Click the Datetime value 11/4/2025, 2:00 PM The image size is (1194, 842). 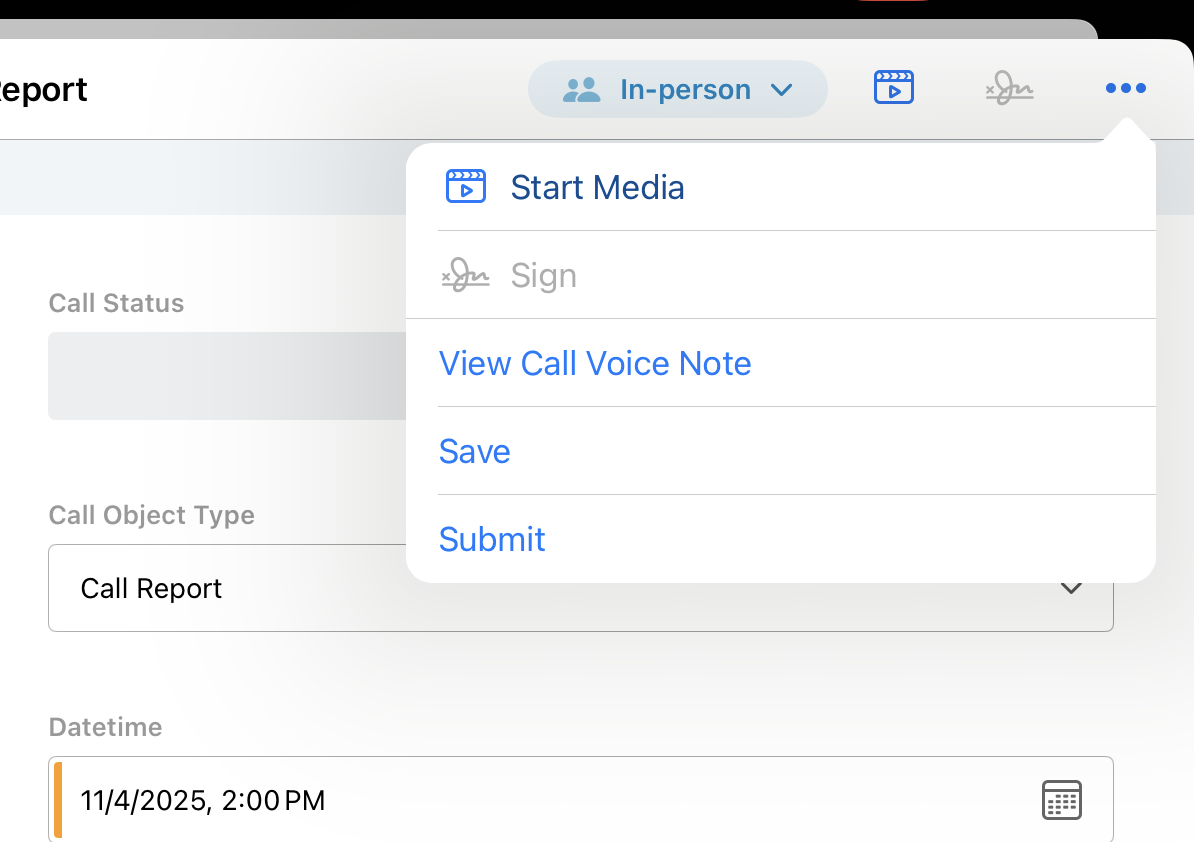[x=203, y=800]
